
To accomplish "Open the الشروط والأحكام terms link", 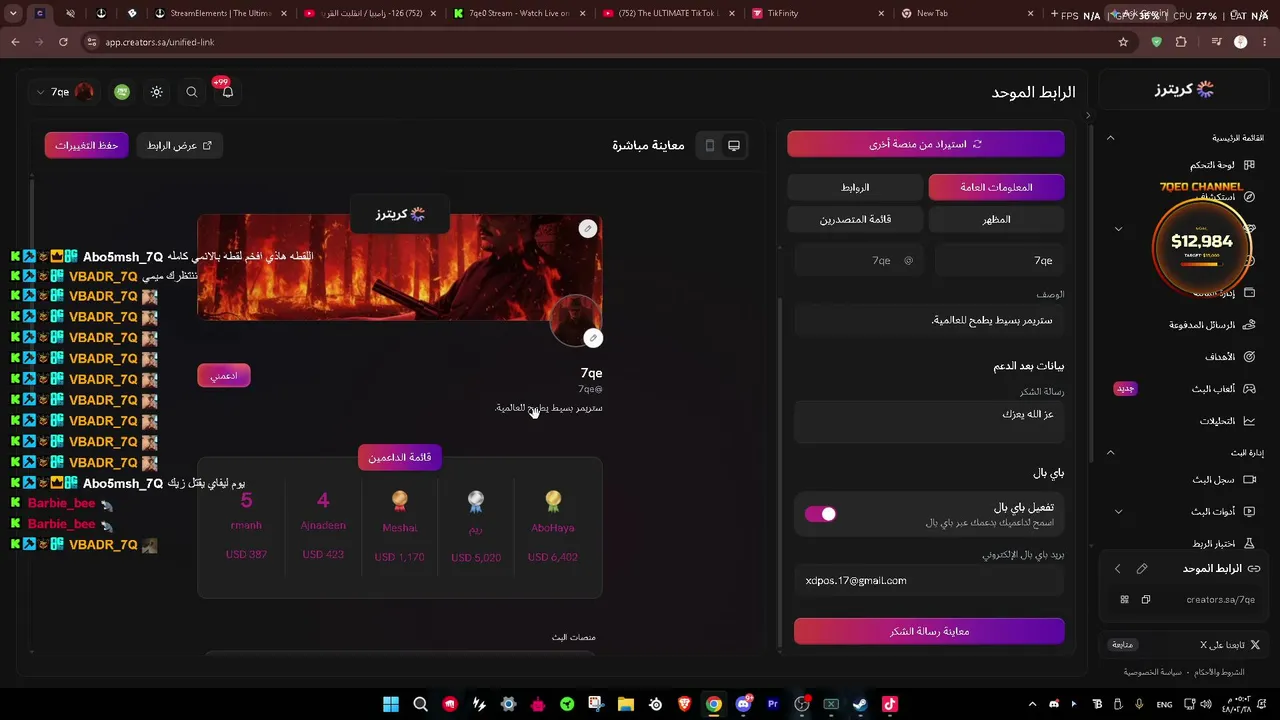I will 1220,672.
